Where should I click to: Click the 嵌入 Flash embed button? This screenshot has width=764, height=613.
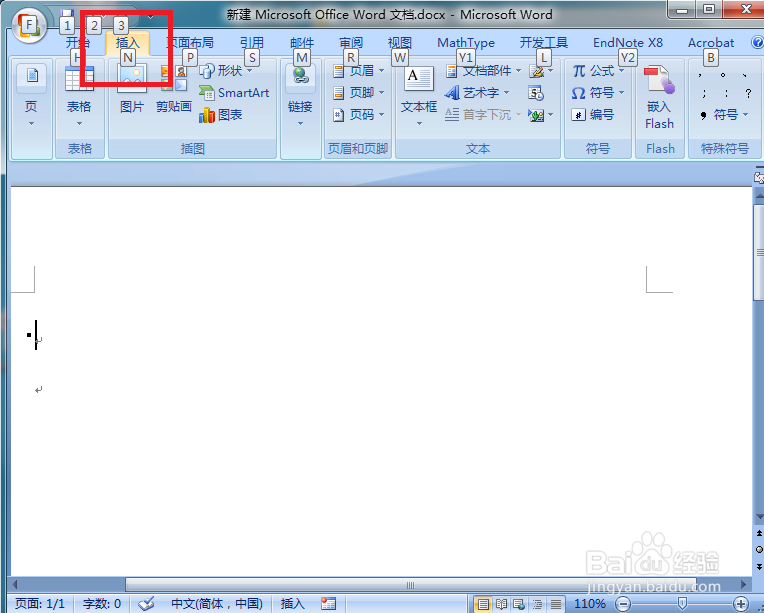660,97
